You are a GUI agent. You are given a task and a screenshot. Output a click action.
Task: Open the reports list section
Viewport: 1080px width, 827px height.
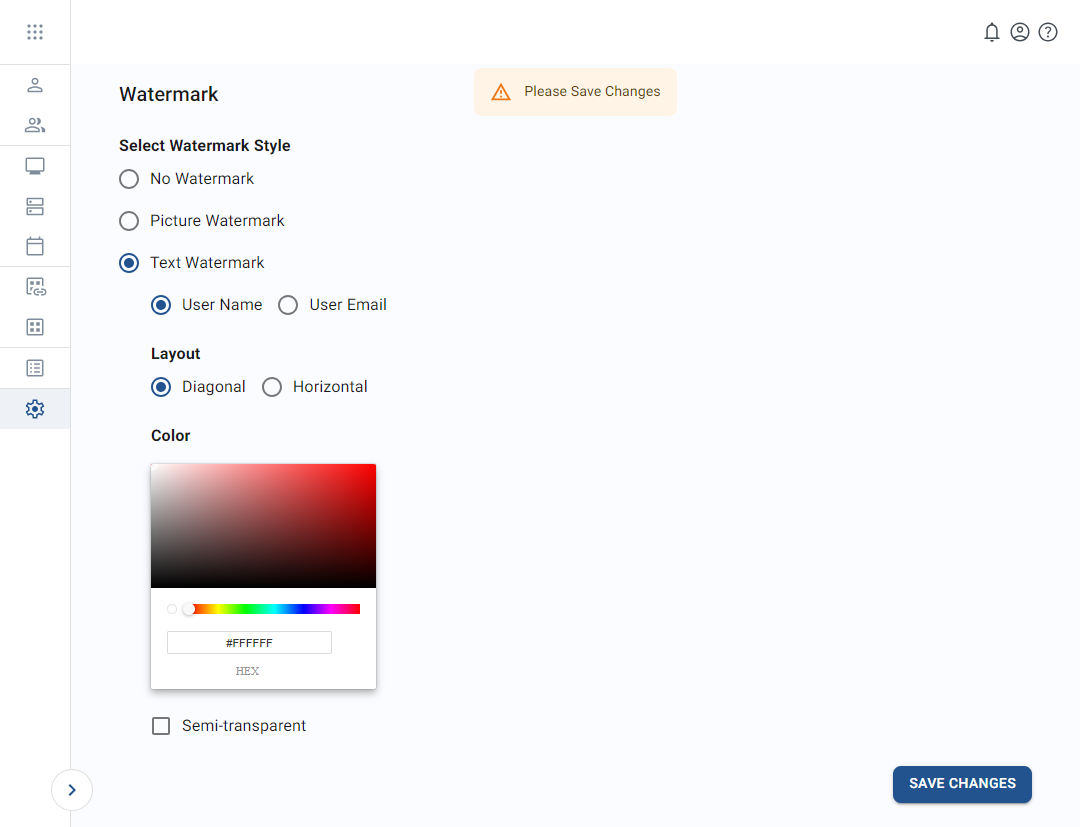pos(35,367)
